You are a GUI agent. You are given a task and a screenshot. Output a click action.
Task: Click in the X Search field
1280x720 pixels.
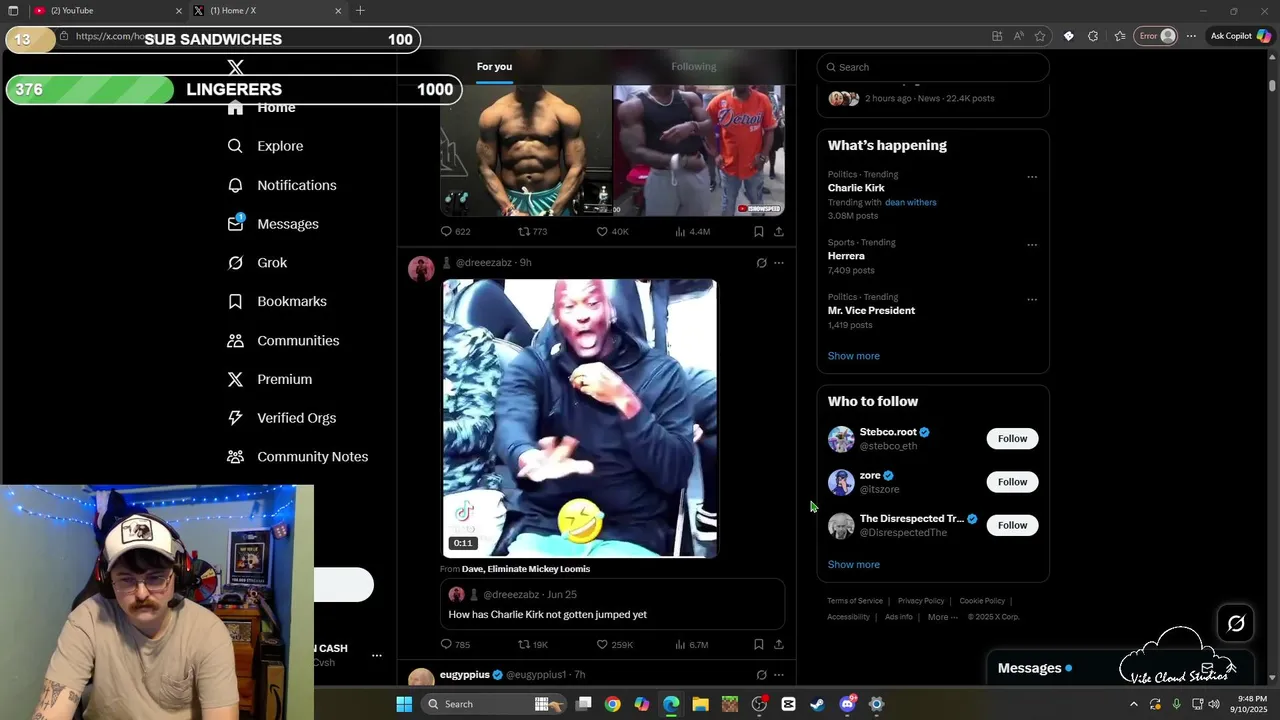(x=933, y=67)
